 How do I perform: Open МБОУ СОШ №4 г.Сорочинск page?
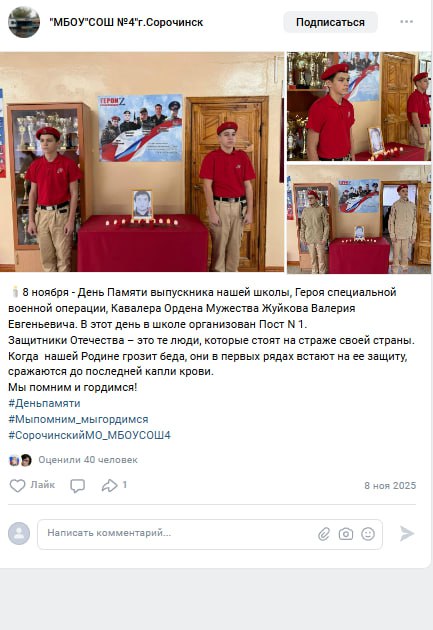(x=126, y=22)
